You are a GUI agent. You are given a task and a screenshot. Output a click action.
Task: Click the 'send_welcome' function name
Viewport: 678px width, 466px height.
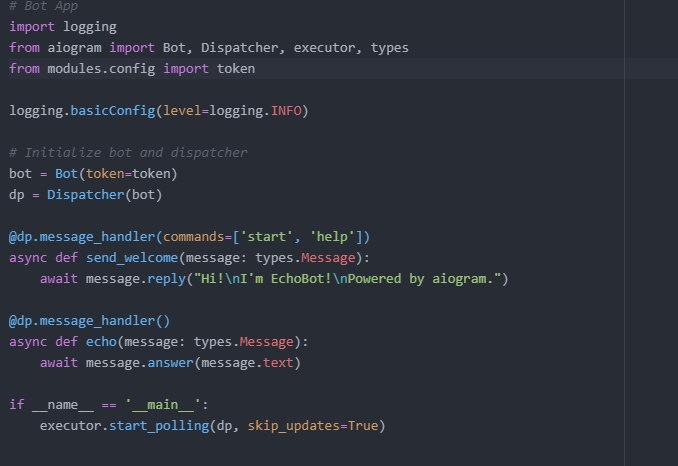pos(132,258)
